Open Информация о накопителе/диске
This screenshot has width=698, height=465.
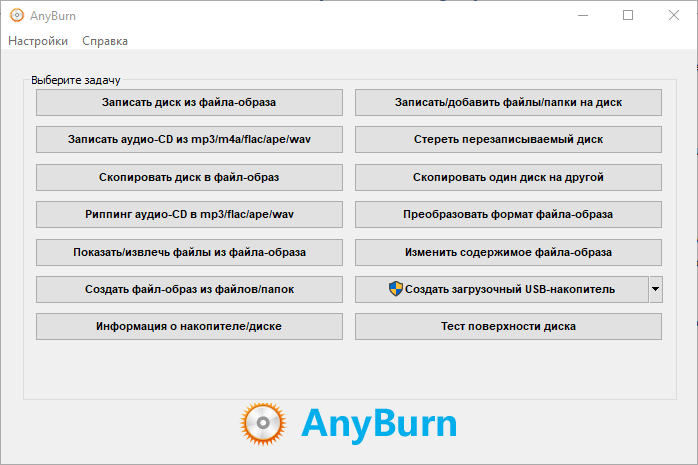189,326
